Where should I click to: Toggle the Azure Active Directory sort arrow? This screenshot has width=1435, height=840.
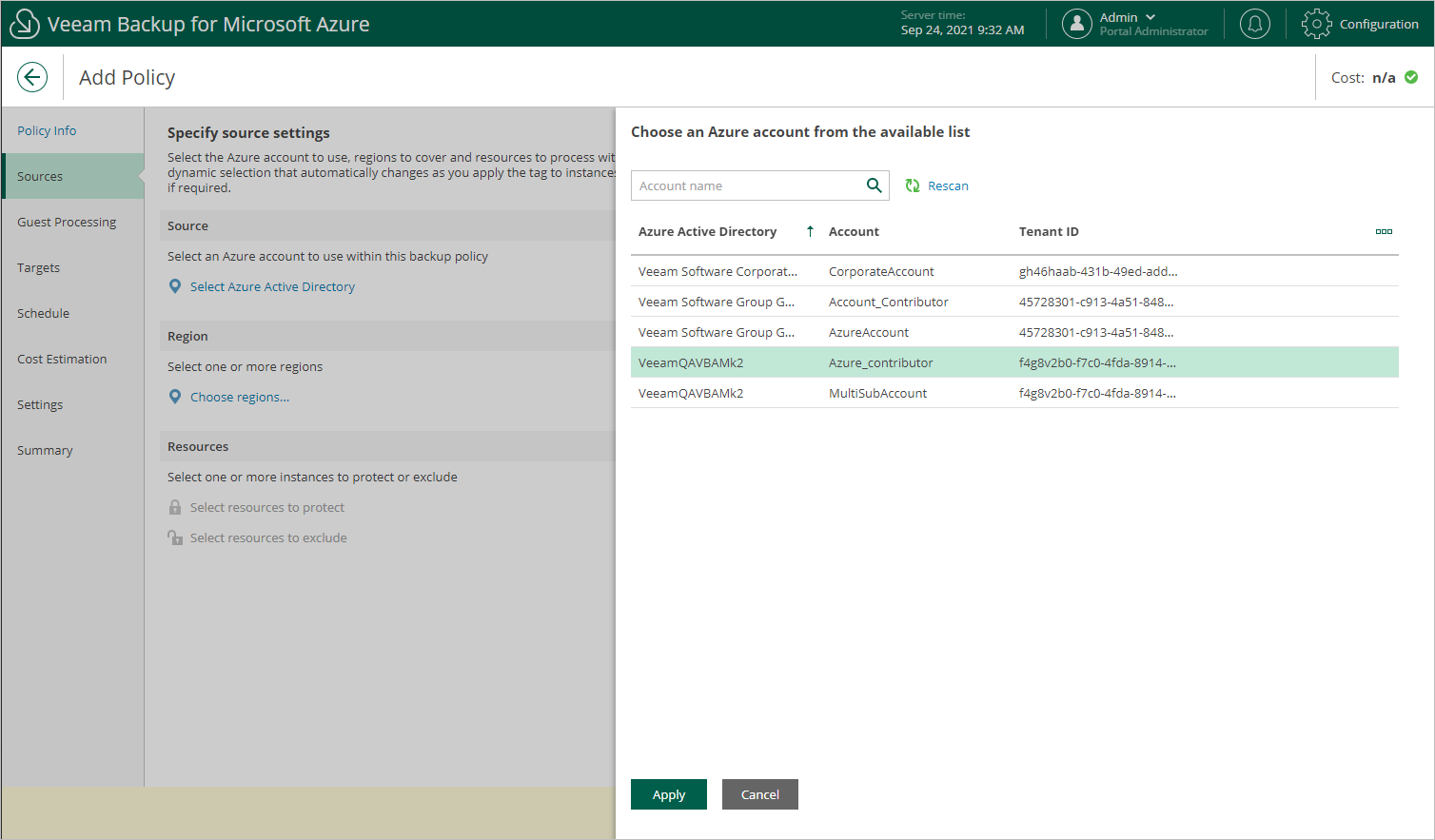810,231
